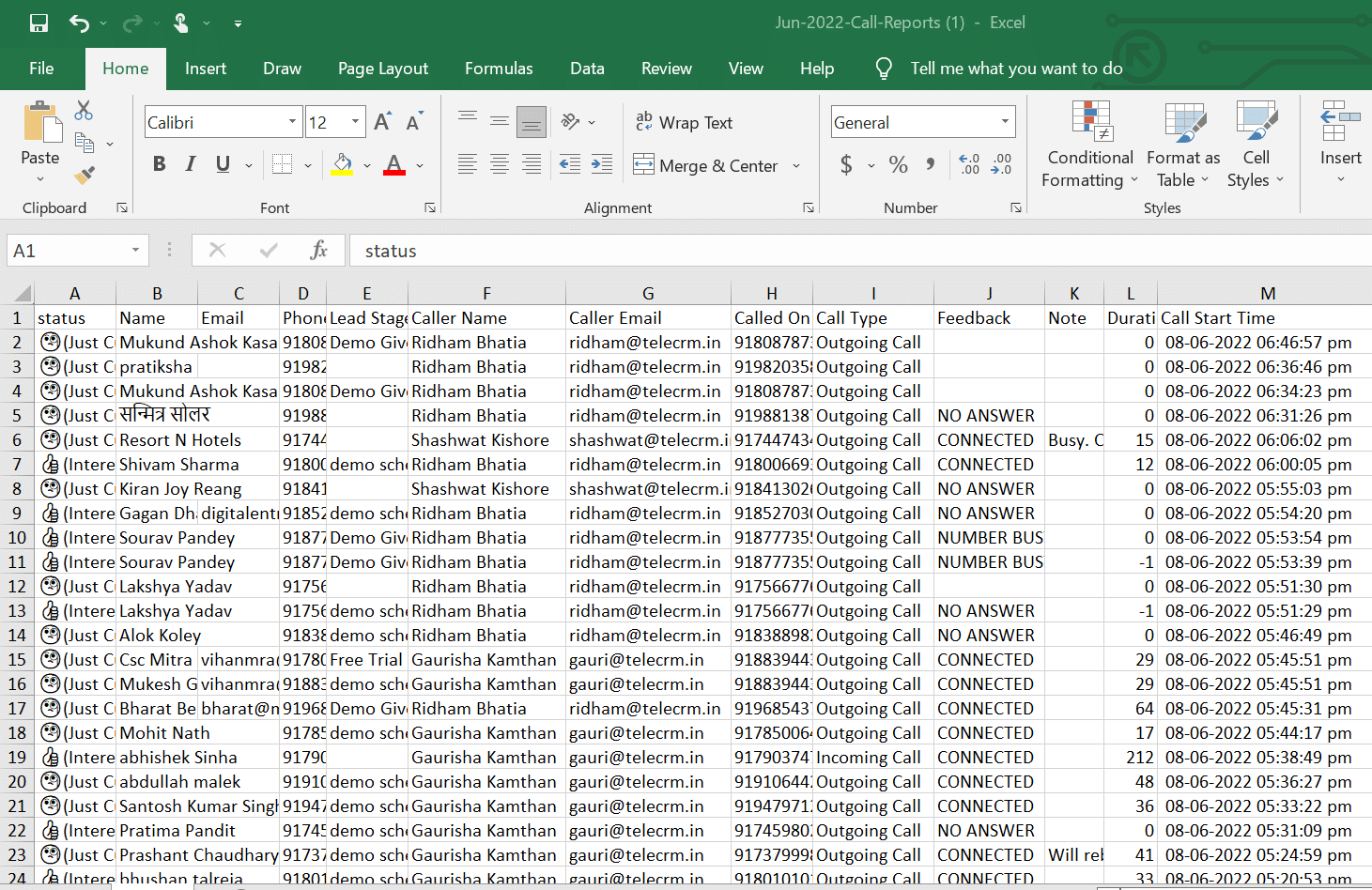Image resolution: width=1372 pixels, height=890 pixels.
Task: Click the Merge & Center button
Action: 706,165
